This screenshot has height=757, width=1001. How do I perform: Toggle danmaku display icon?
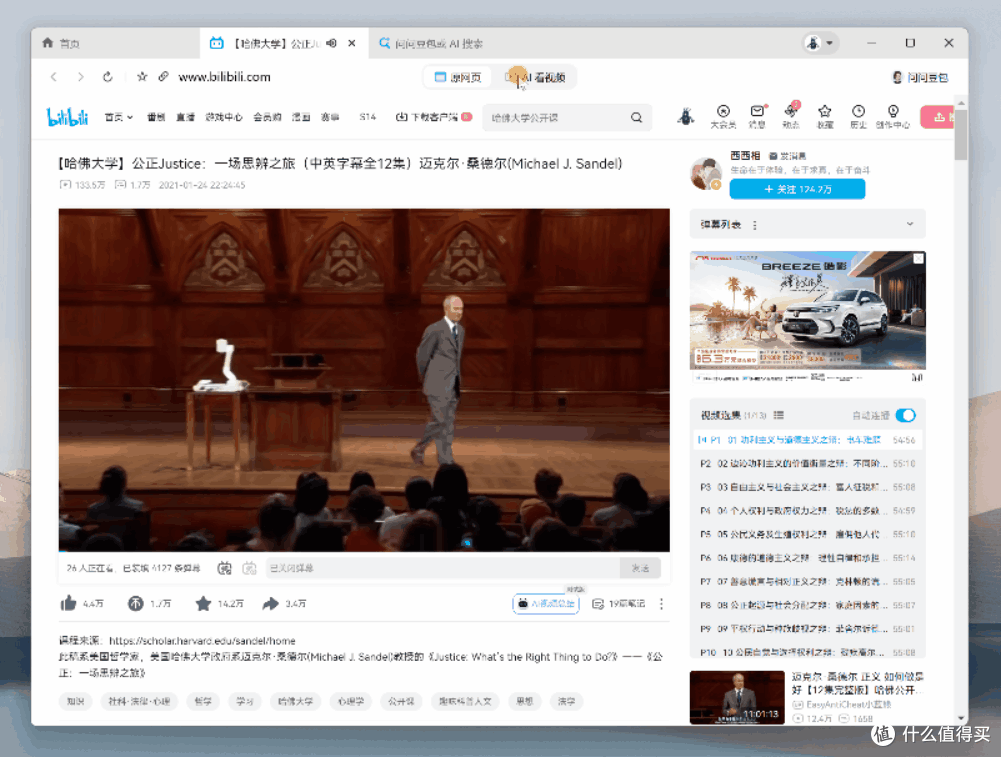click(225, 568)
